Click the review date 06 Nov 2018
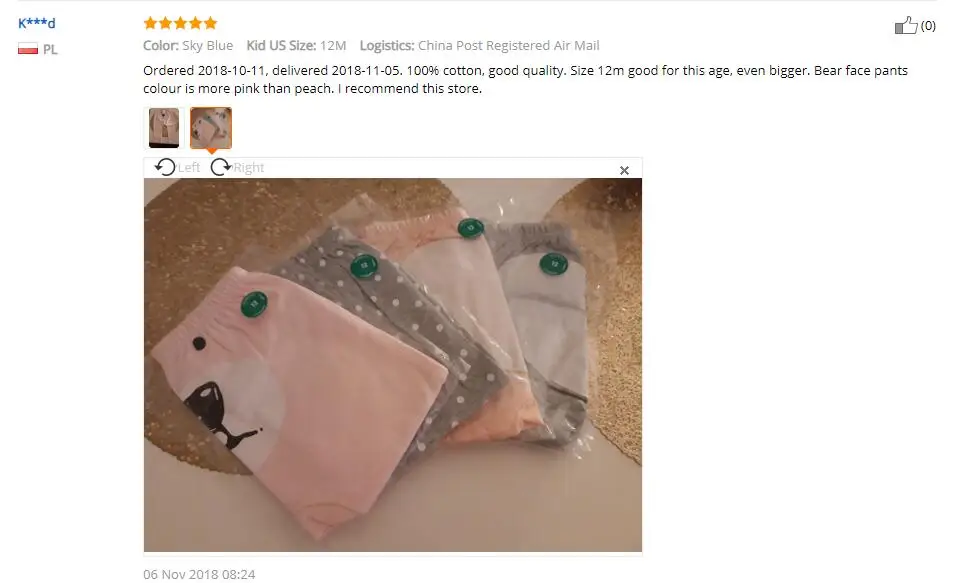The width and height of the screenshot is (960, 583). click(x=199, y=574)
